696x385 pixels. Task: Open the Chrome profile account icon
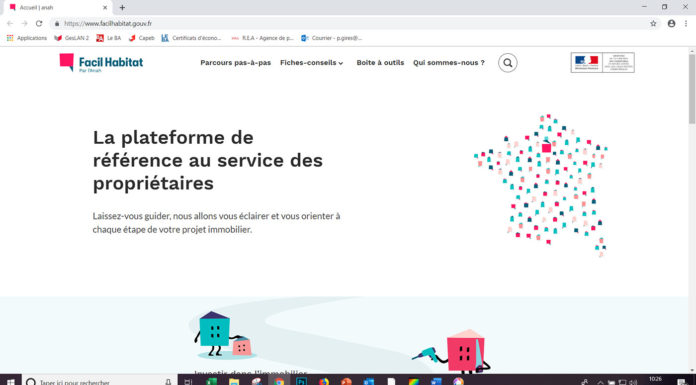672,24
